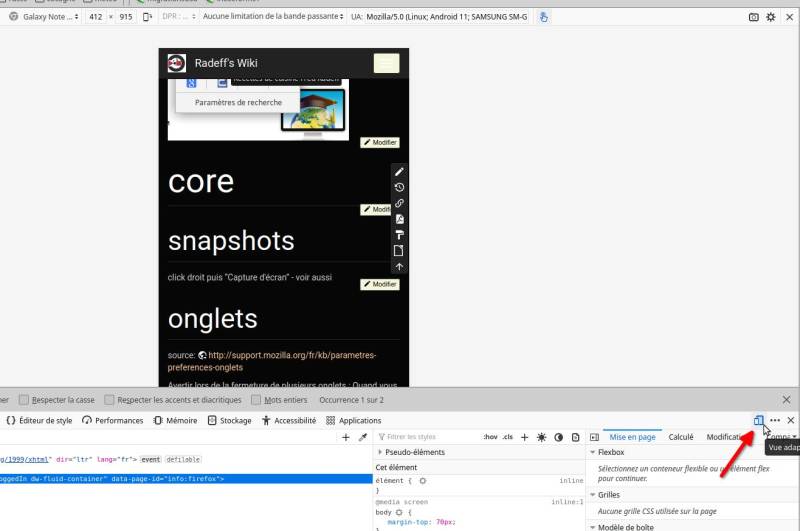Rotate the viewport orientation icon
This screenshot has width=800, height=531.
point(147,17)
